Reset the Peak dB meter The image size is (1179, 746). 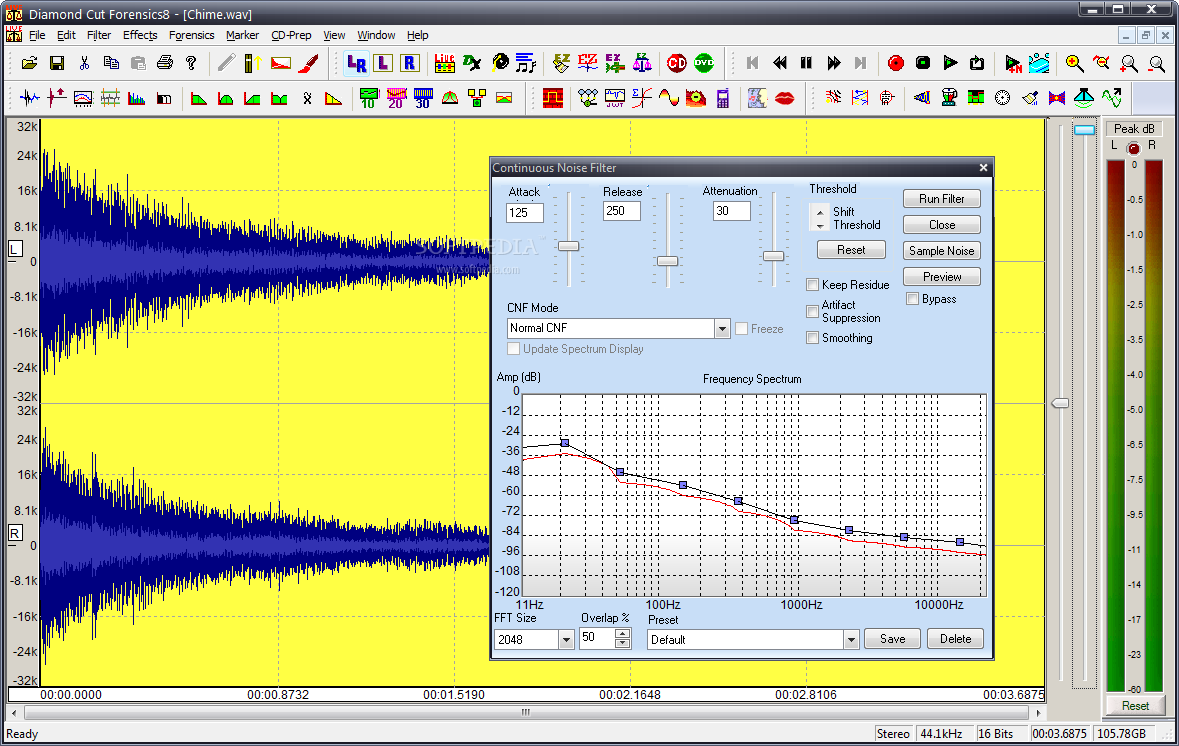click(x=1135, y=706)
